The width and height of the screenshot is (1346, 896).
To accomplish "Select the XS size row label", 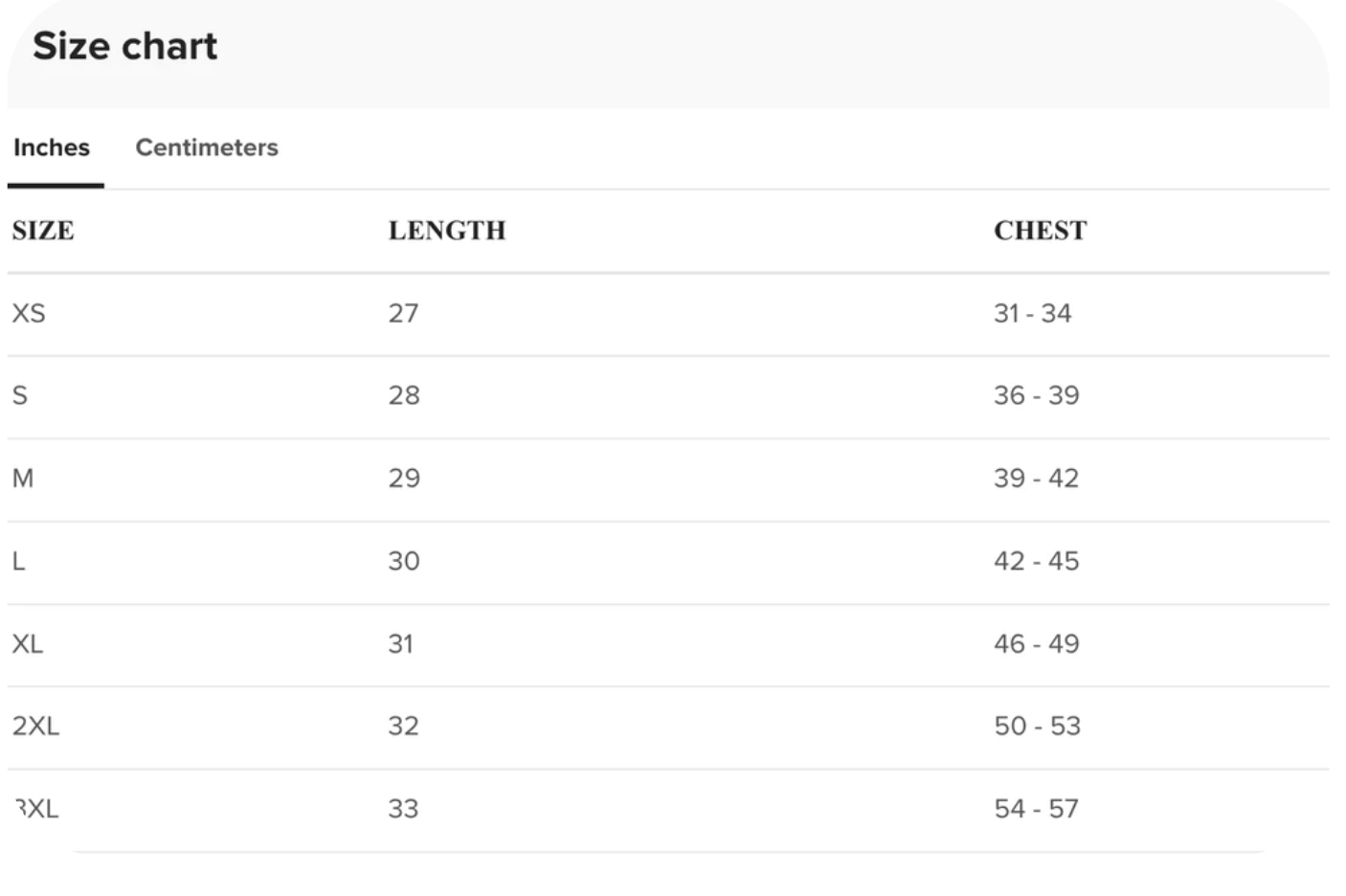I will [29, 313].
